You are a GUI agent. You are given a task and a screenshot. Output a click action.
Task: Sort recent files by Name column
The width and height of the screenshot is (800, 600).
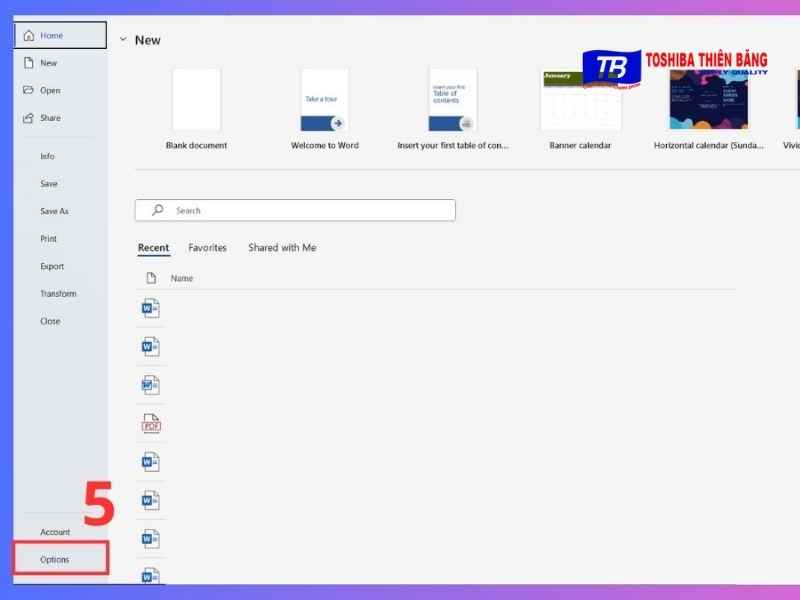(182, 278)
